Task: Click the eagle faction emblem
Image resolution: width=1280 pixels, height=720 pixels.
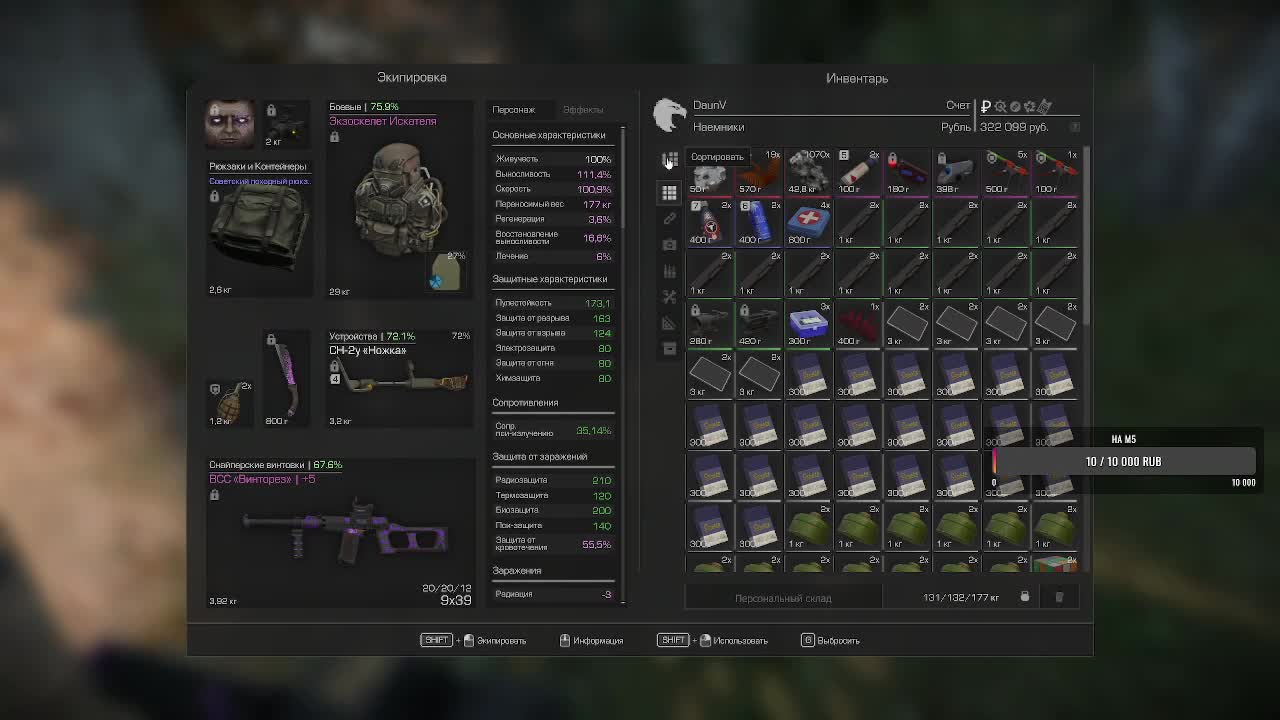Action: [669, 115]
